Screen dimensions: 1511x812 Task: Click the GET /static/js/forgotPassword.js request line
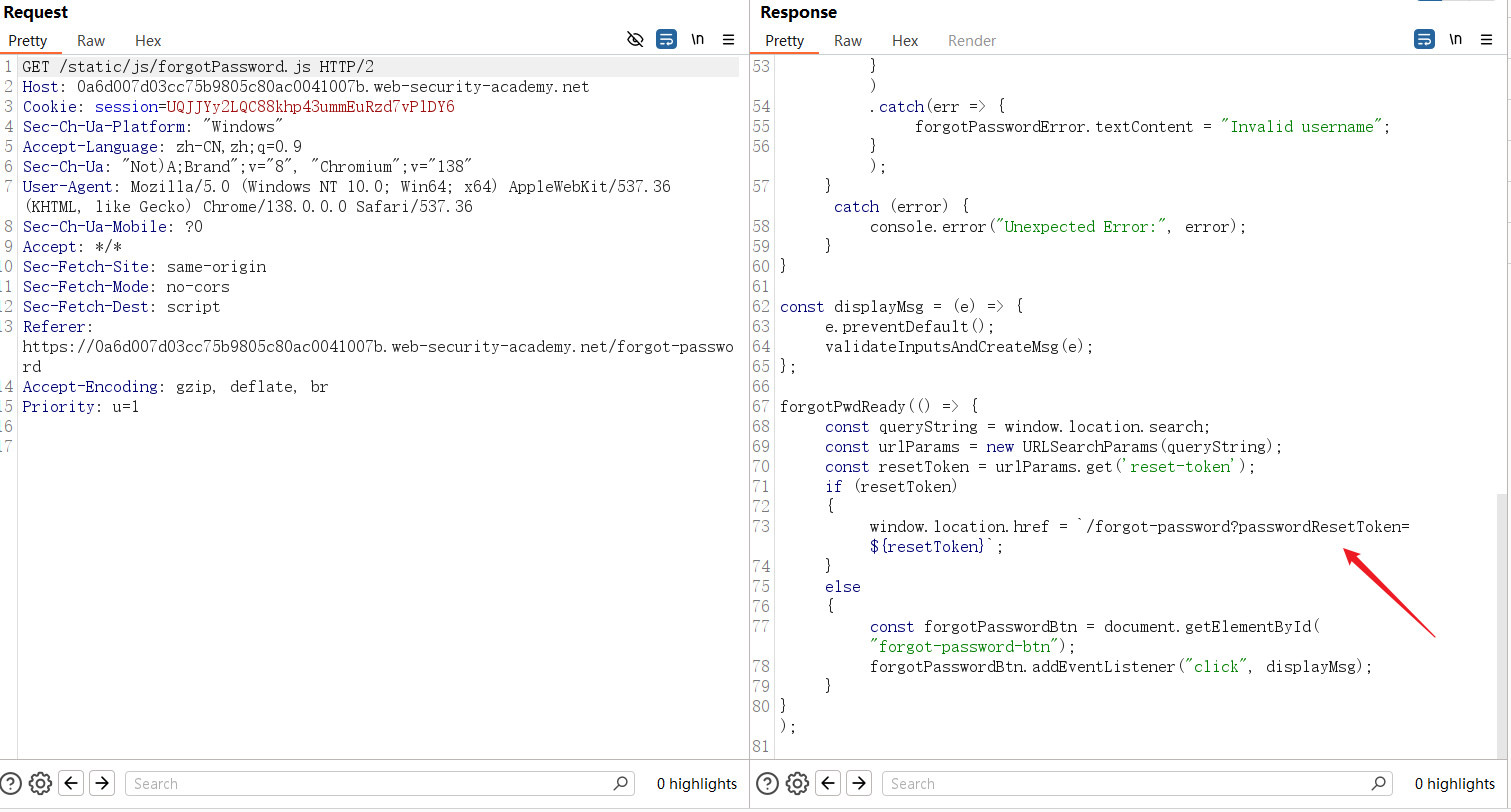198,67
